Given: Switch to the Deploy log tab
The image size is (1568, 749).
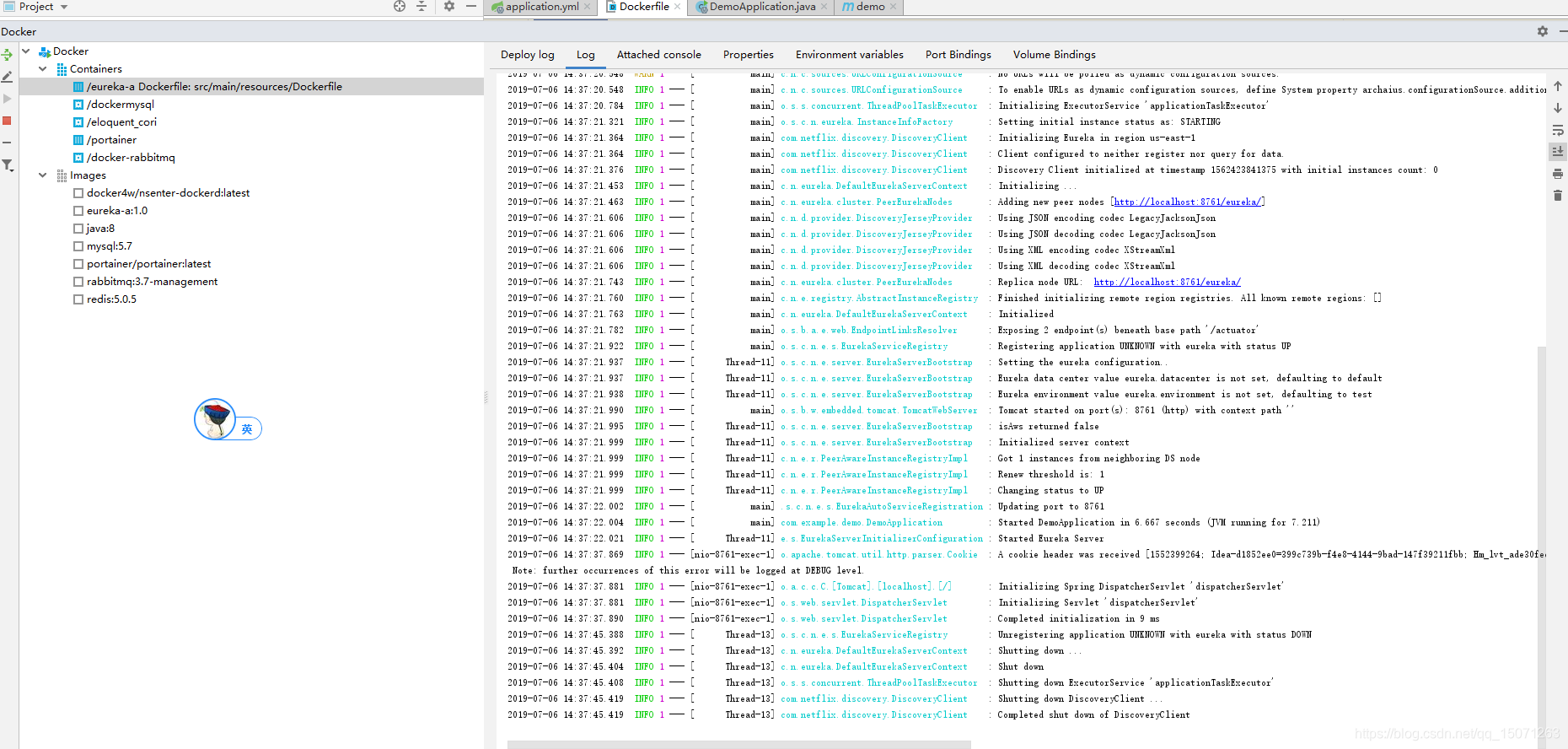Looking at the screenshot, I should tap(528, 54).
